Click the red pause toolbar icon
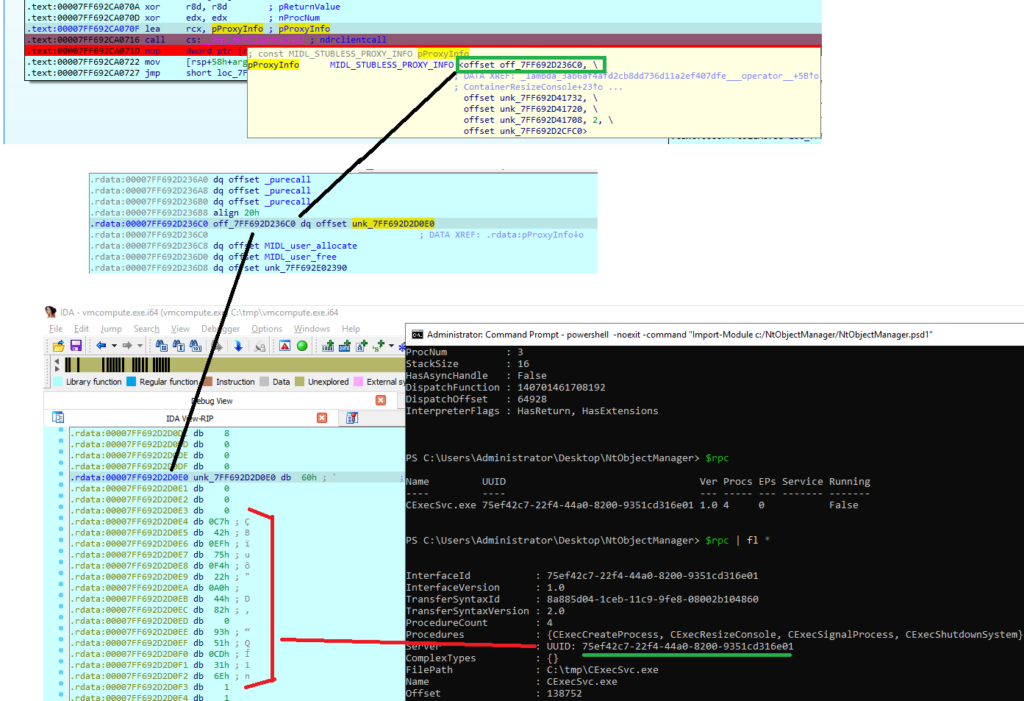1024x701 pixels. pos(285,345)
